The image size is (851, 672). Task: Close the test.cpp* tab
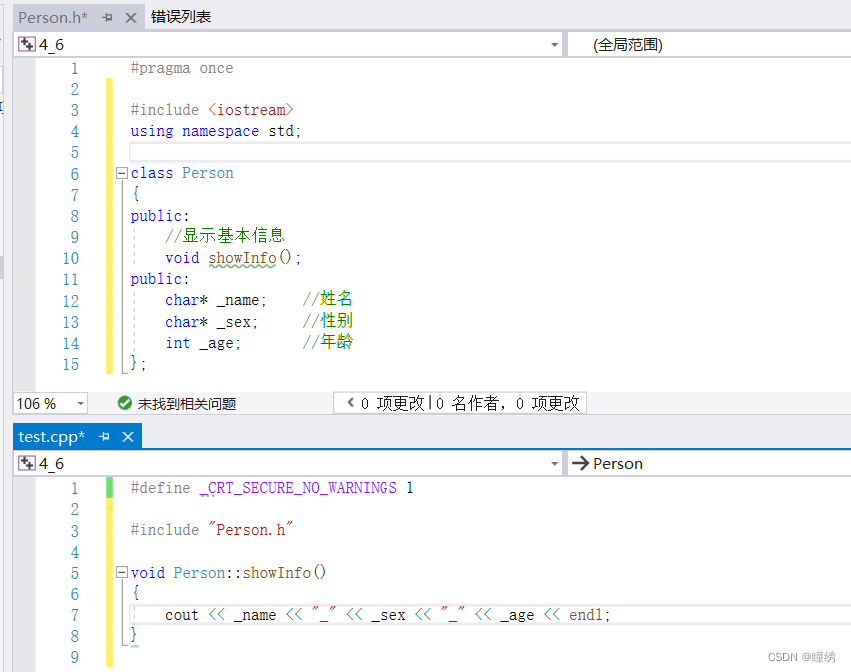tap(128, 436)
